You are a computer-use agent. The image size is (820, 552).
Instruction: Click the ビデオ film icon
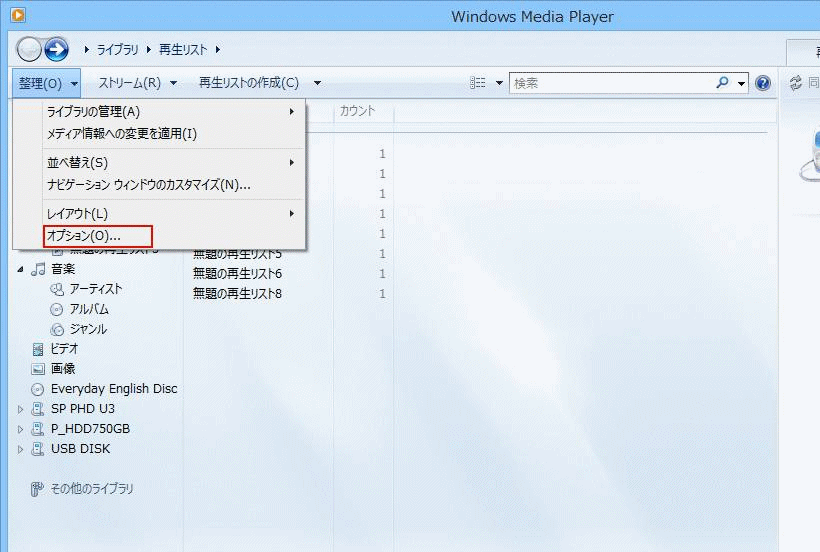(x=38, y=349)
